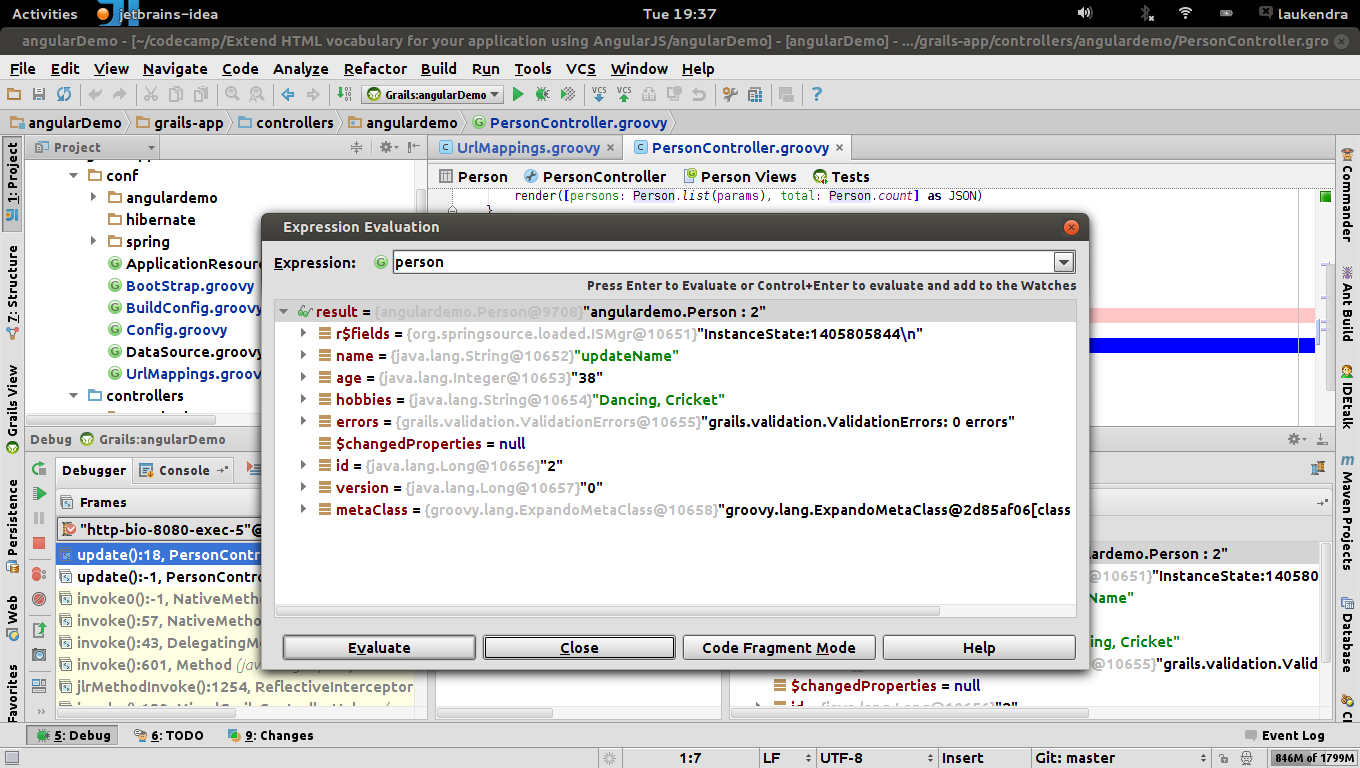Viewport: 1360px width, 768px height.
Task: Close the UrlMappings.groovy editor tab
Action: point(612,148)
